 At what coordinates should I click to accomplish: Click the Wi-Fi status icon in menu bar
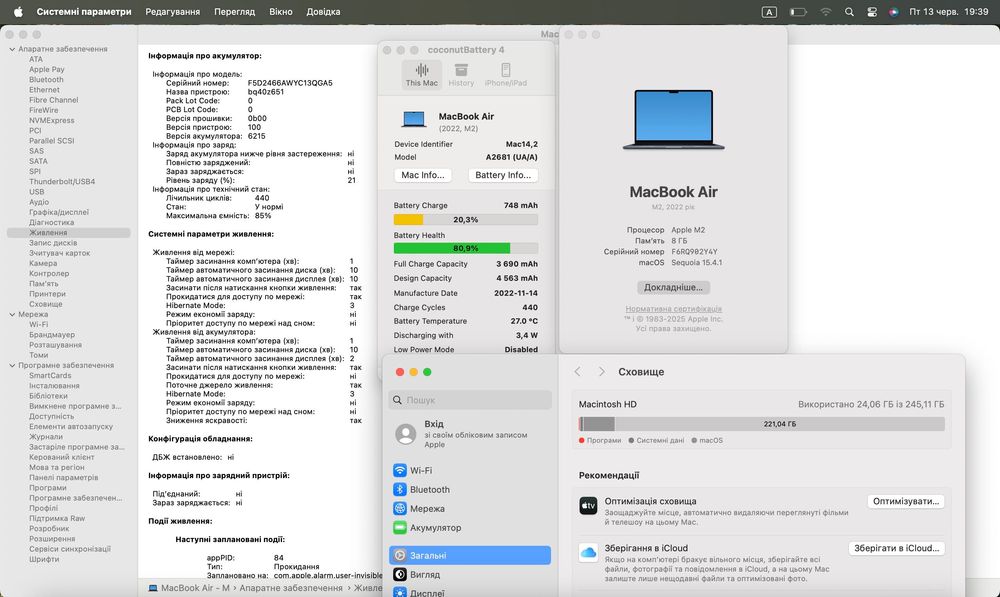tap(826, 11)
